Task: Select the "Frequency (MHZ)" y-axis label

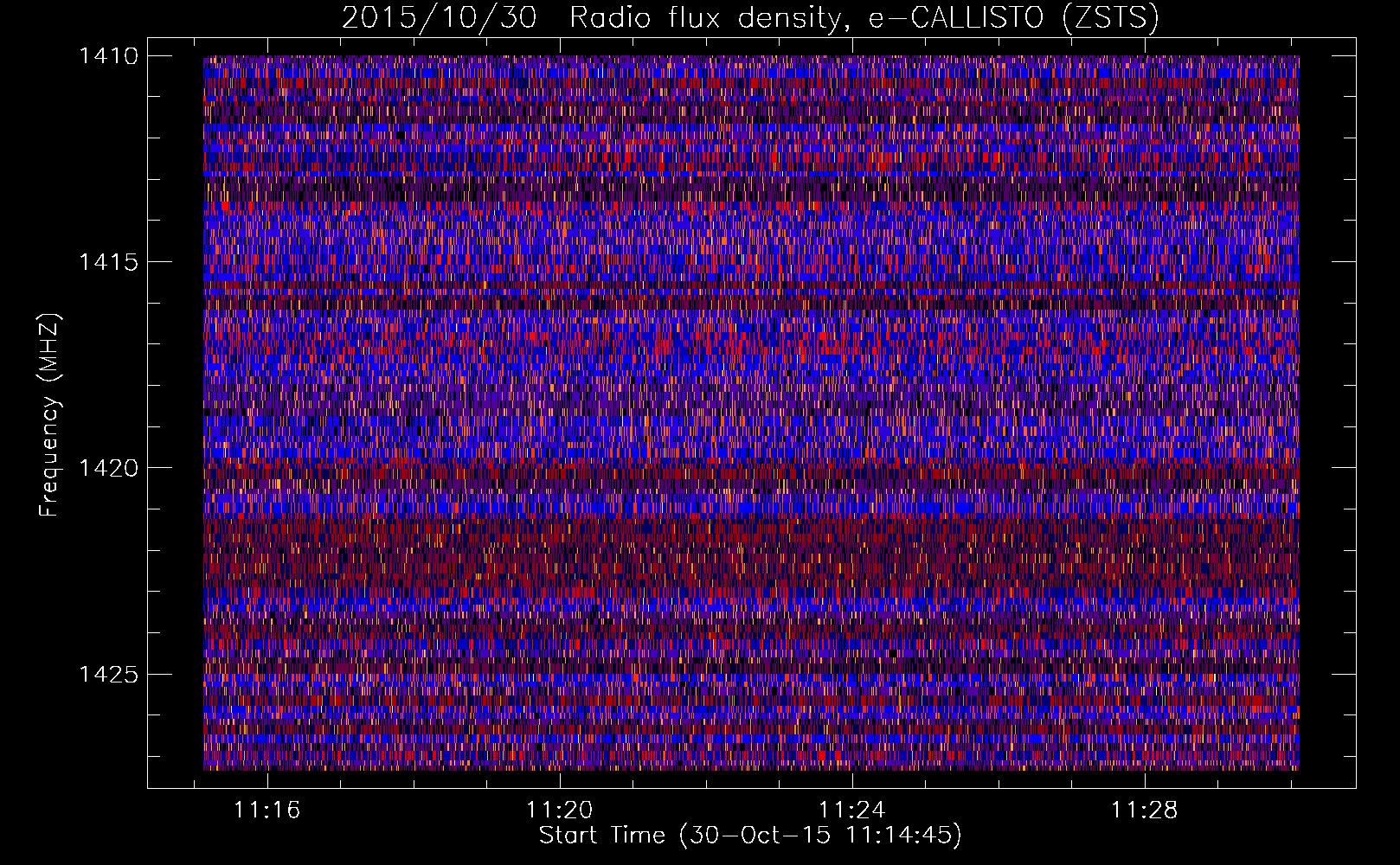Action: pyautogui.click(x=49, y=415)
